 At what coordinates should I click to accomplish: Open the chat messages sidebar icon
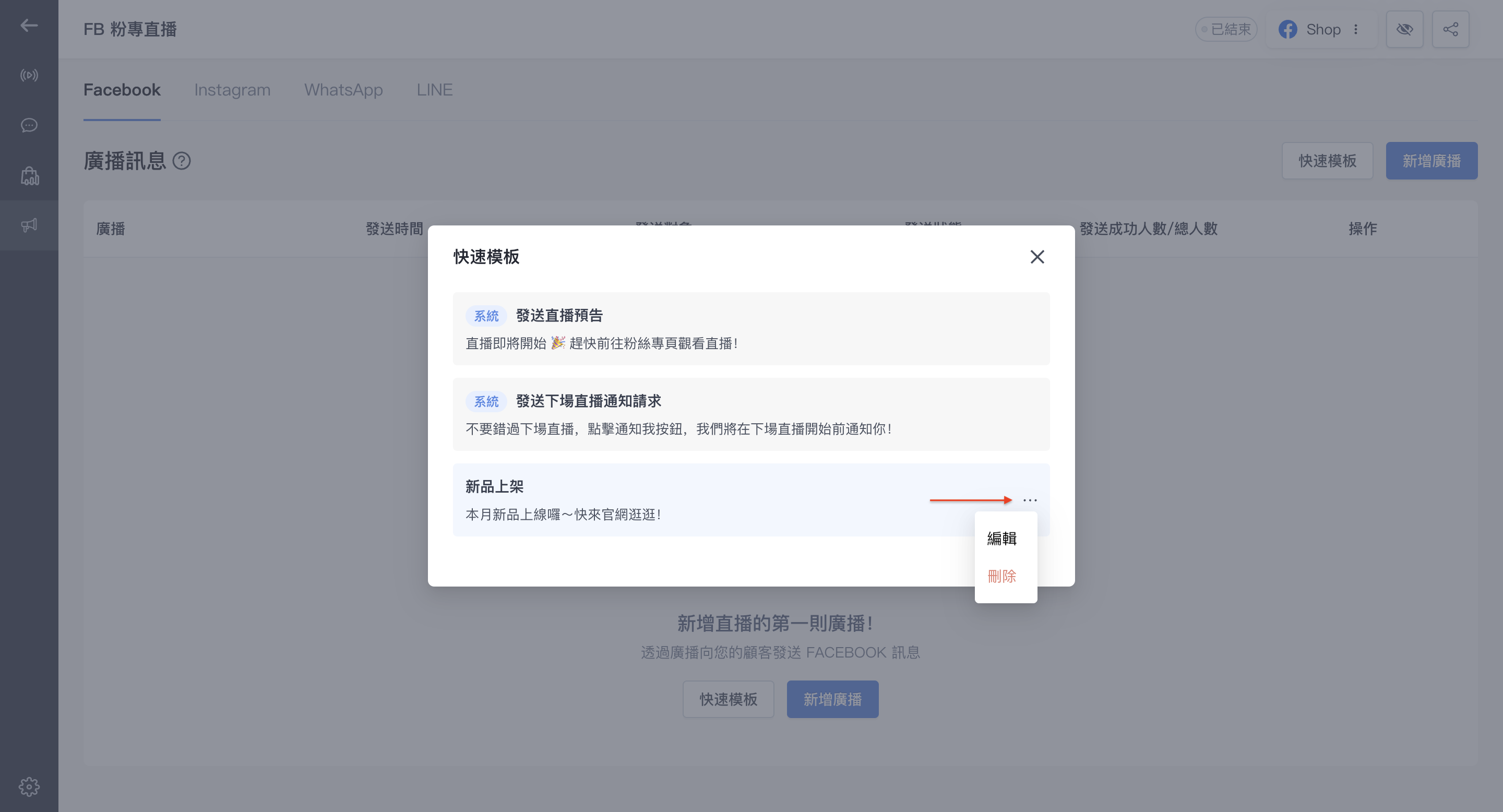29,125
